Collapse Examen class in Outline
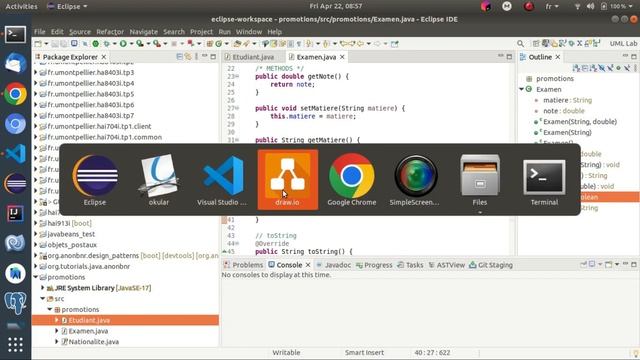The height and width of the screenshot is (360, 640). (522, 89)
